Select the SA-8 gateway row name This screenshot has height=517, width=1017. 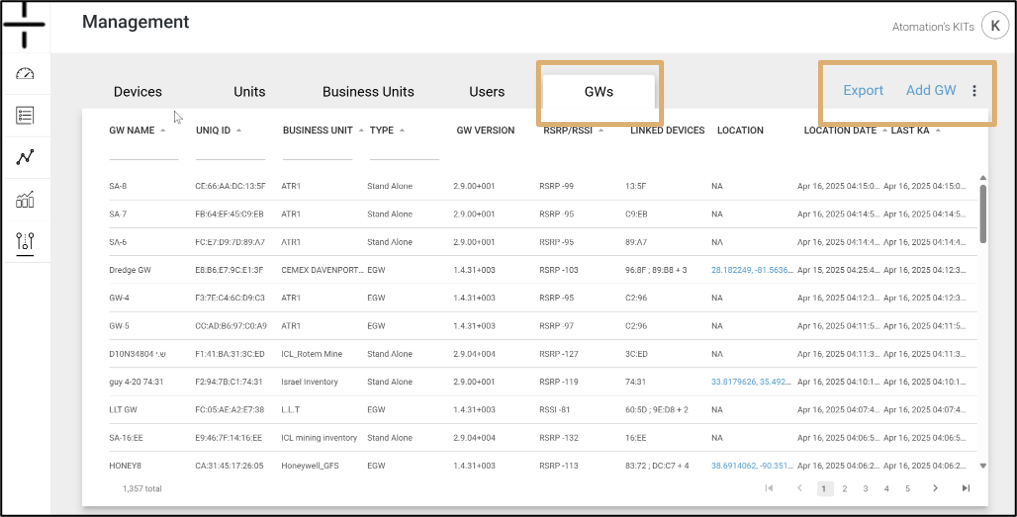118,186
